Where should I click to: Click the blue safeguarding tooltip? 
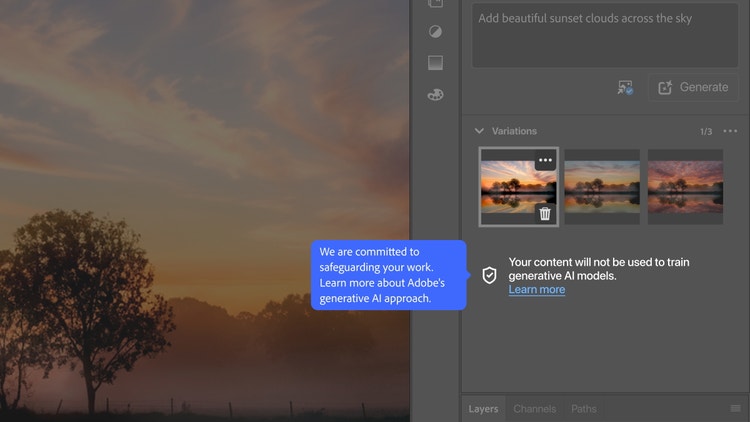[x=388, y=275]
